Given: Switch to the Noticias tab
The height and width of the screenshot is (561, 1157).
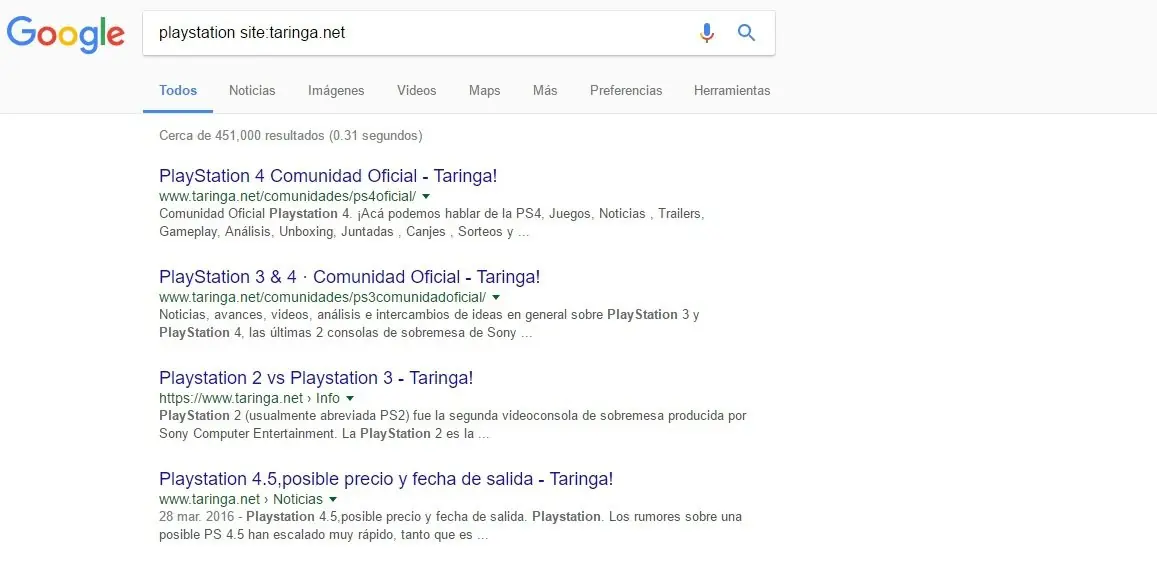Looking at the screenshot, I should click(252, 91).
